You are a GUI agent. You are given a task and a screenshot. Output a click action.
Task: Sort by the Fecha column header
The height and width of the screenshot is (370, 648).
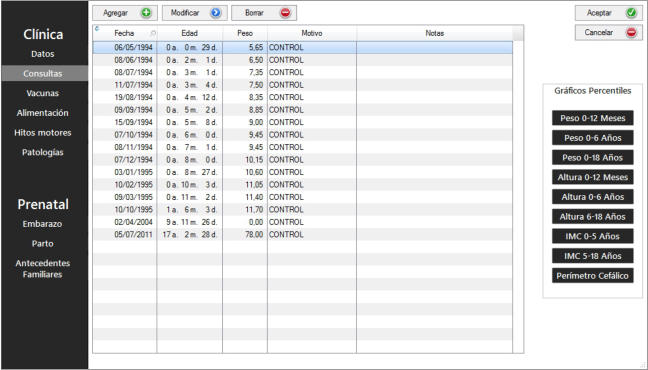coord(124,33)
